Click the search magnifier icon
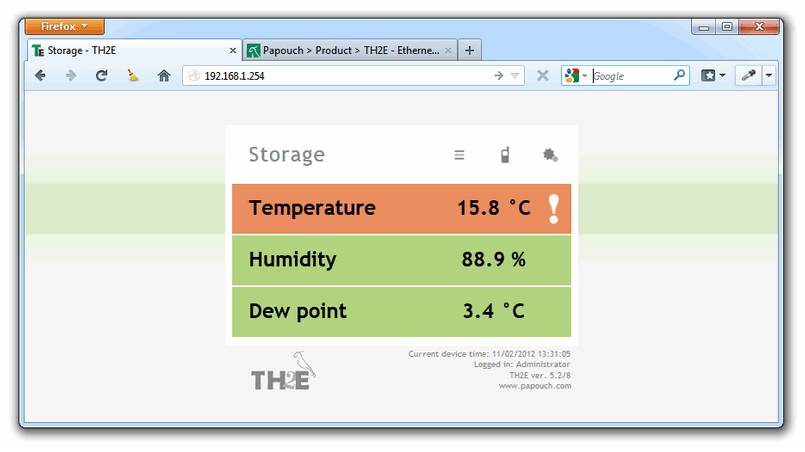805x452 pixels. [x=679, y=76]
